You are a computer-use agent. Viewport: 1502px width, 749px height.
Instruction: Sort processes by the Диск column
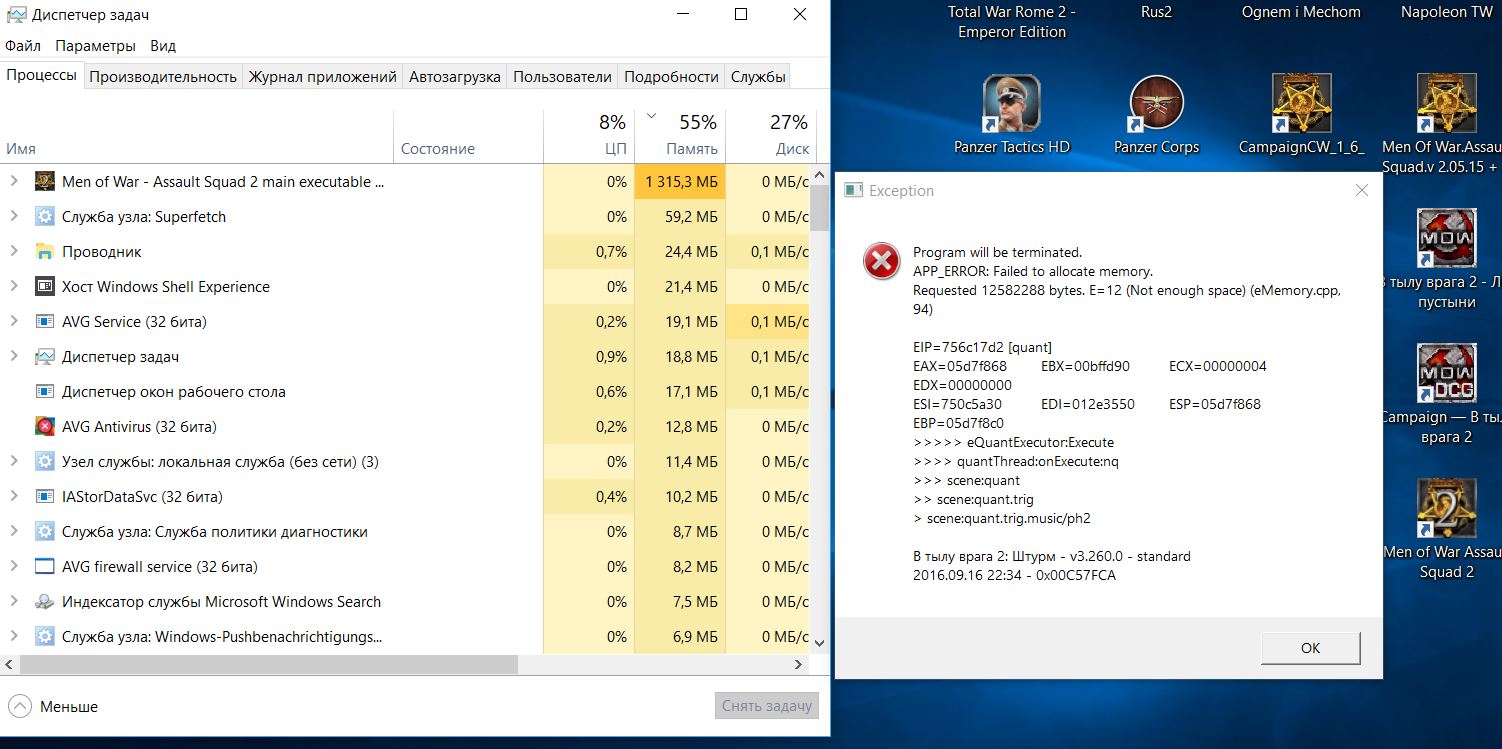pyautogui.click(x=771, y=136)
